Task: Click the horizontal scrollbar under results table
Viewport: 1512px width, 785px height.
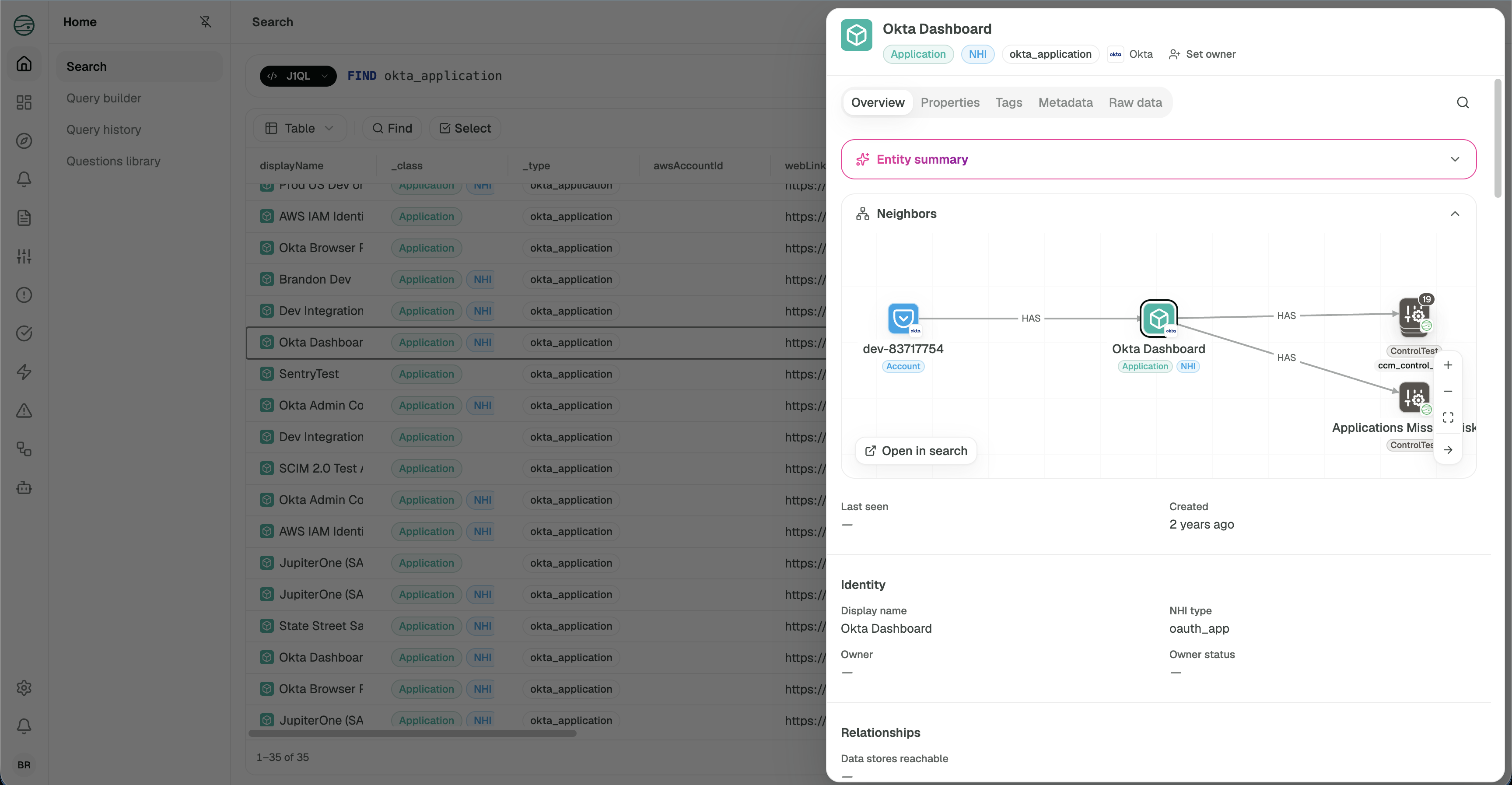Action: click(x=412, y=733)
